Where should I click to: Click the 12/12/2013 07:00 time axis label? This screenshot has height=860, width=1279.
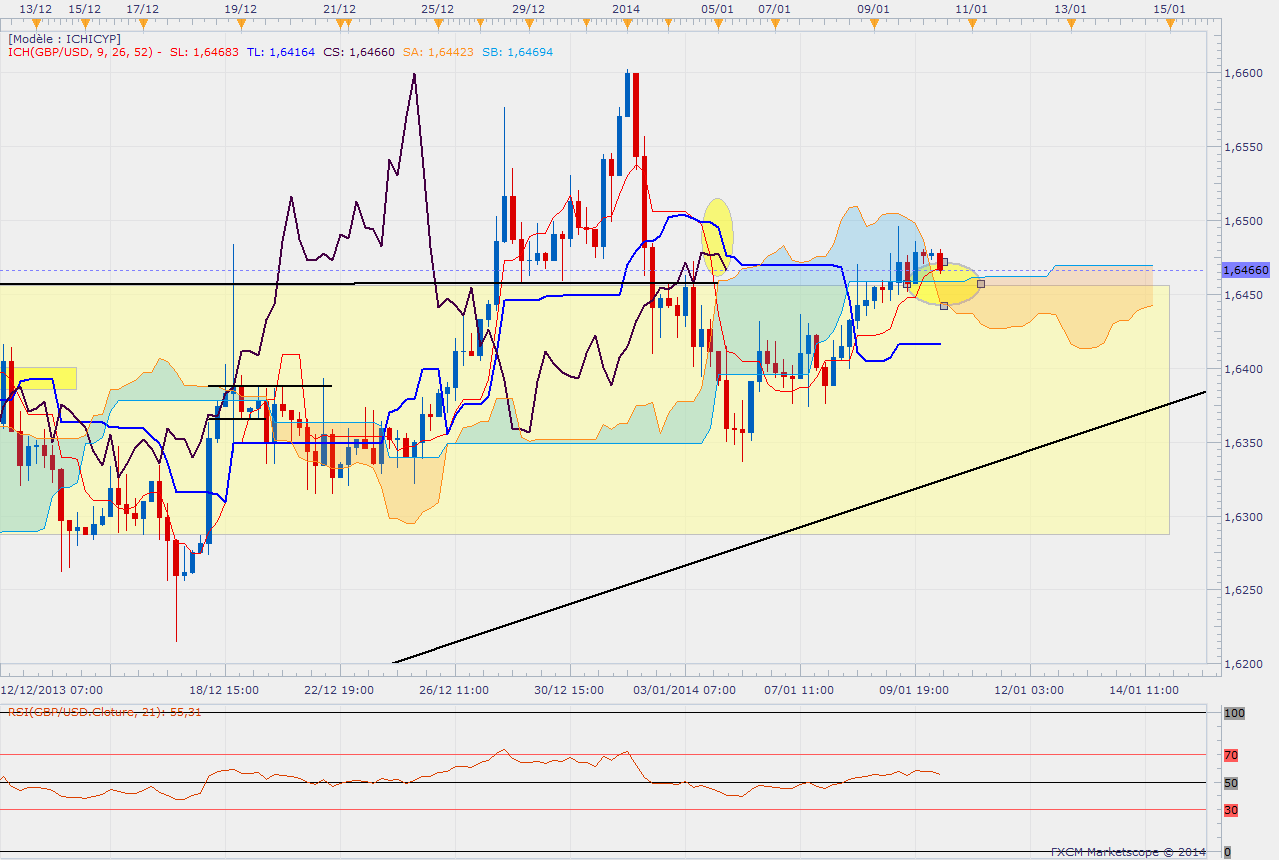pos(51,690)
